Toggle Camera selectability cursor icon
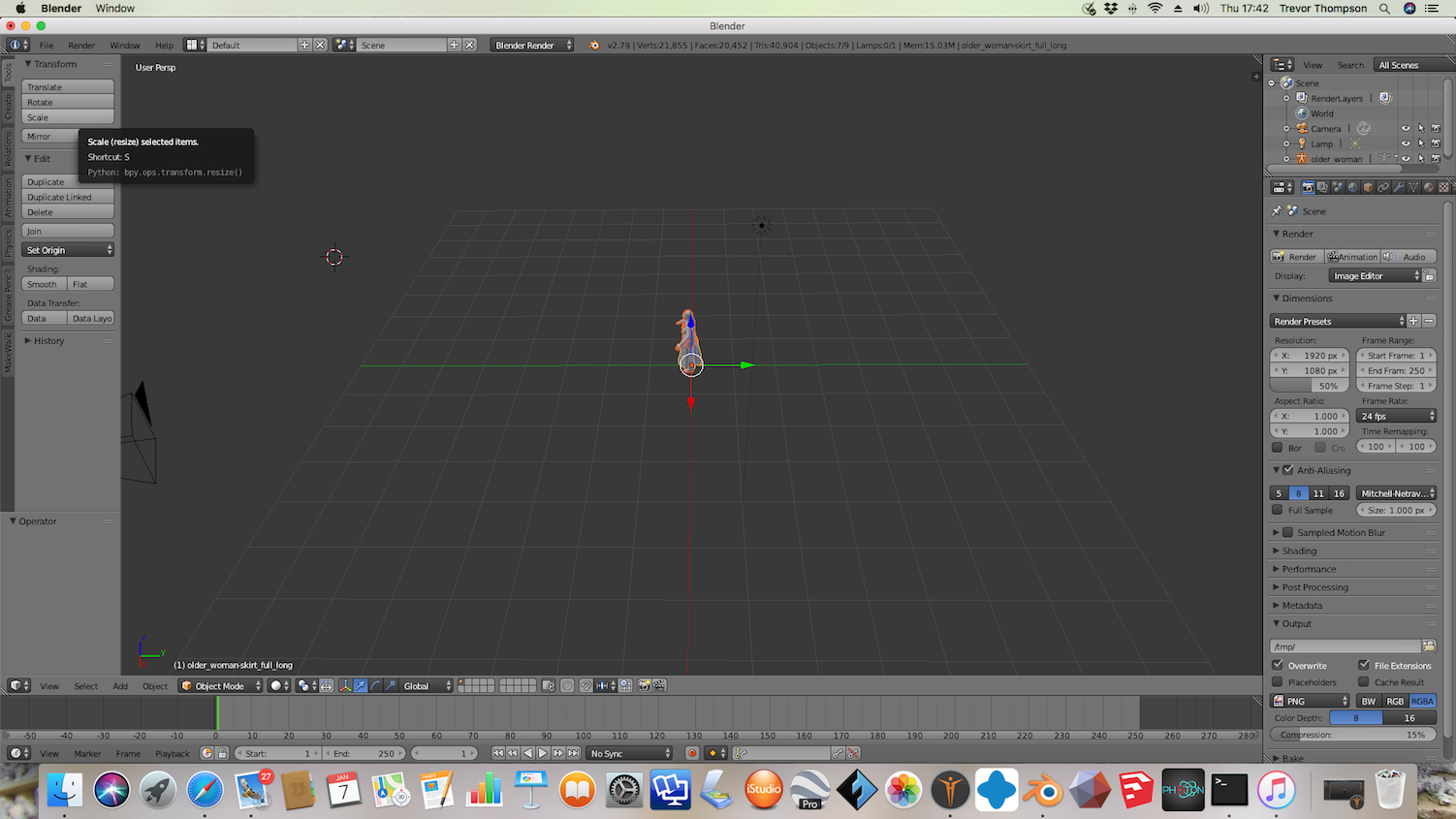This screenshot has height=819, width=1456. point(1421,128)
